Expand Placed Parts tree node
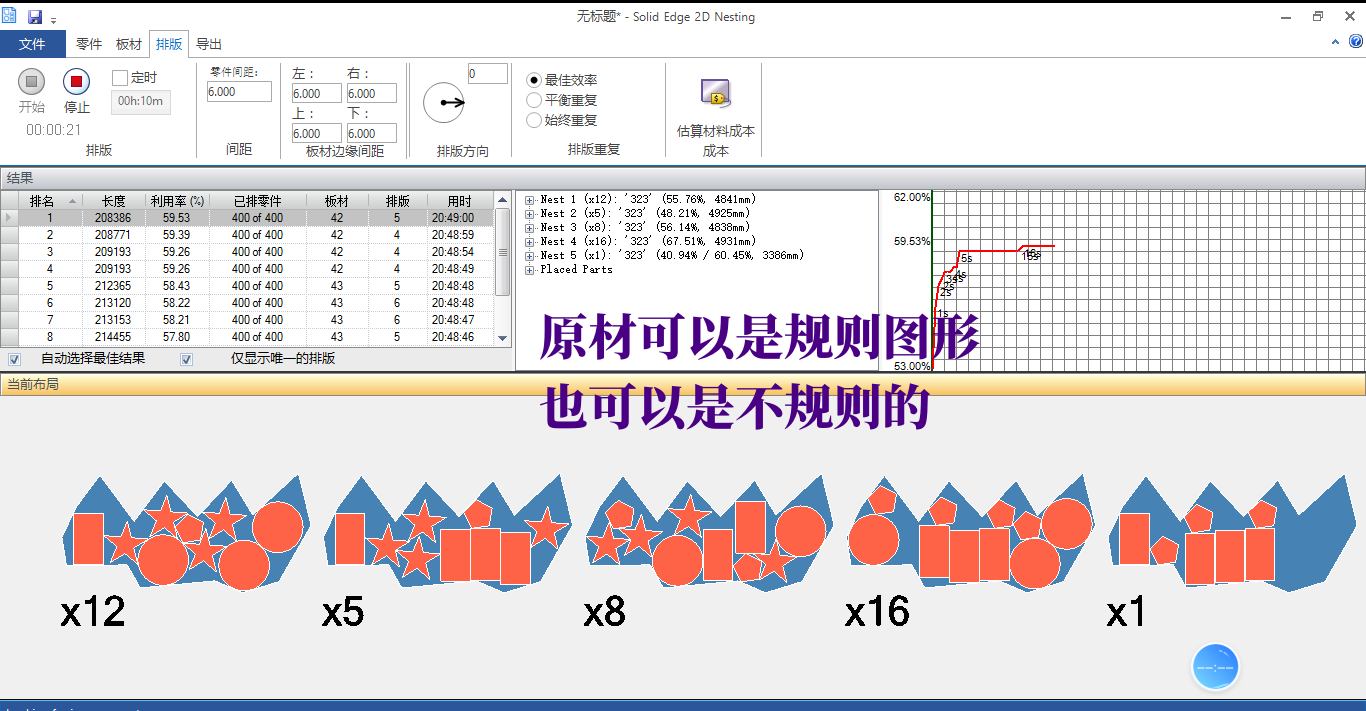Image resolution: width=1366 pixels, height=711 pixels. pos(529,270)
